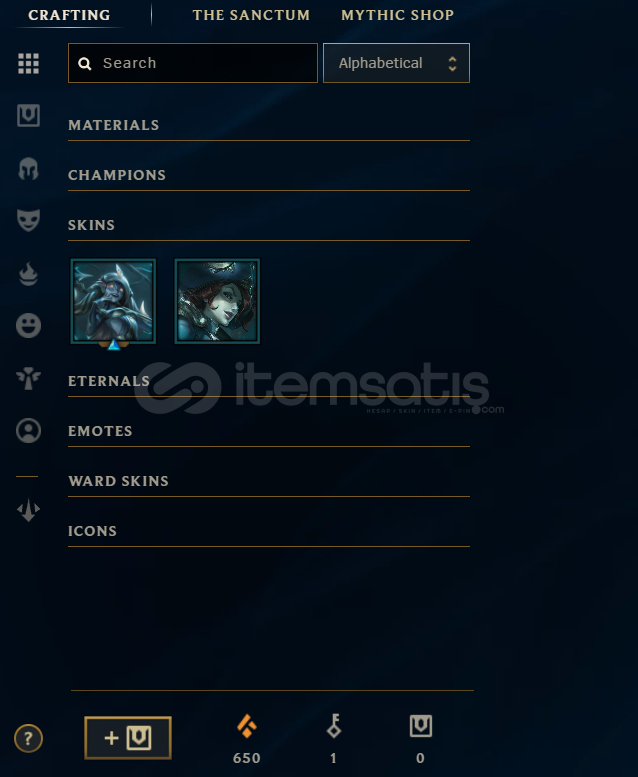
Task: Go to the Crafting tab
Action: (69, 15)
